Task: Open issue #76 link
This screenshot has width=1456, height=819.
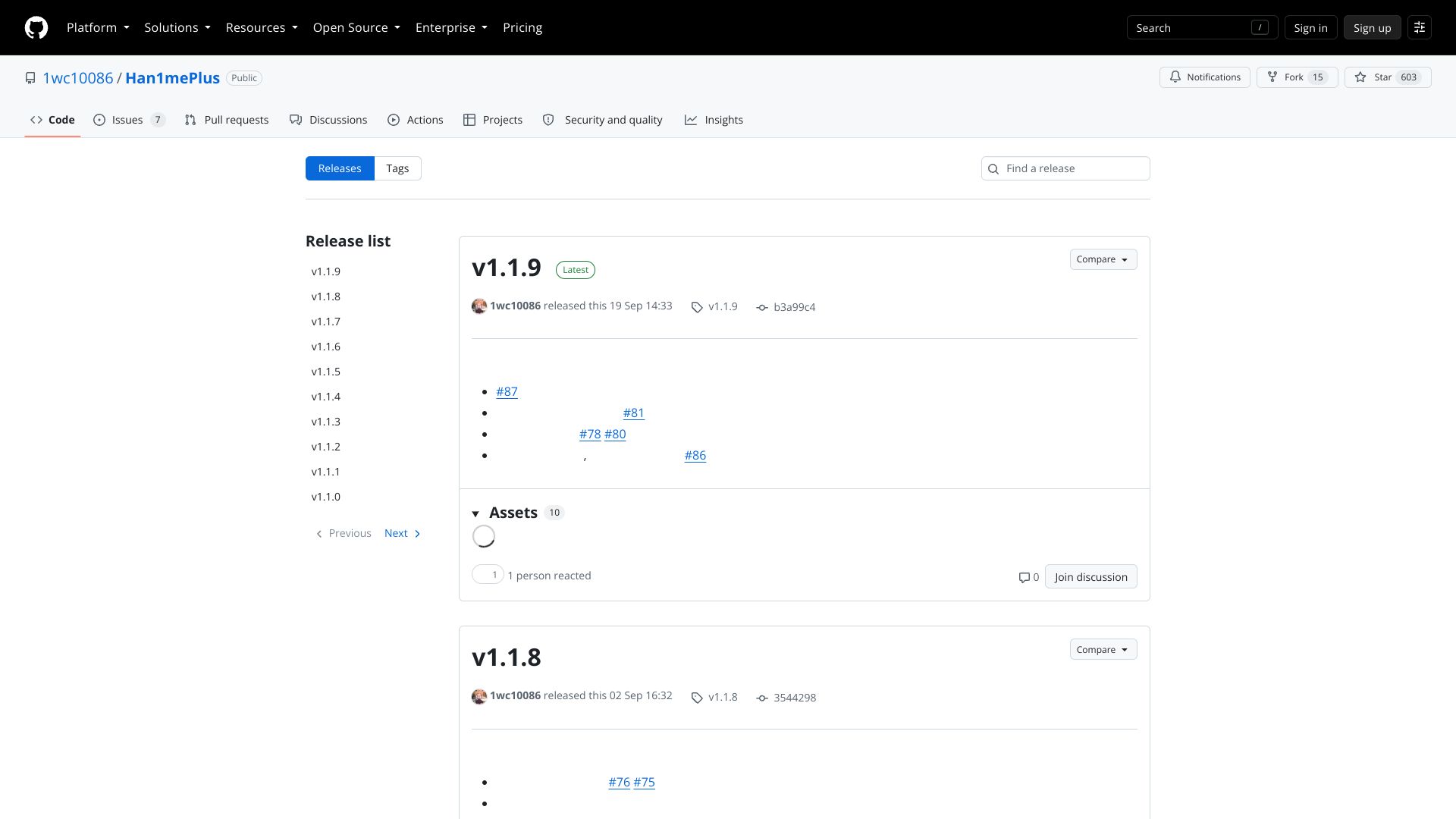Action: pos(619,783)
